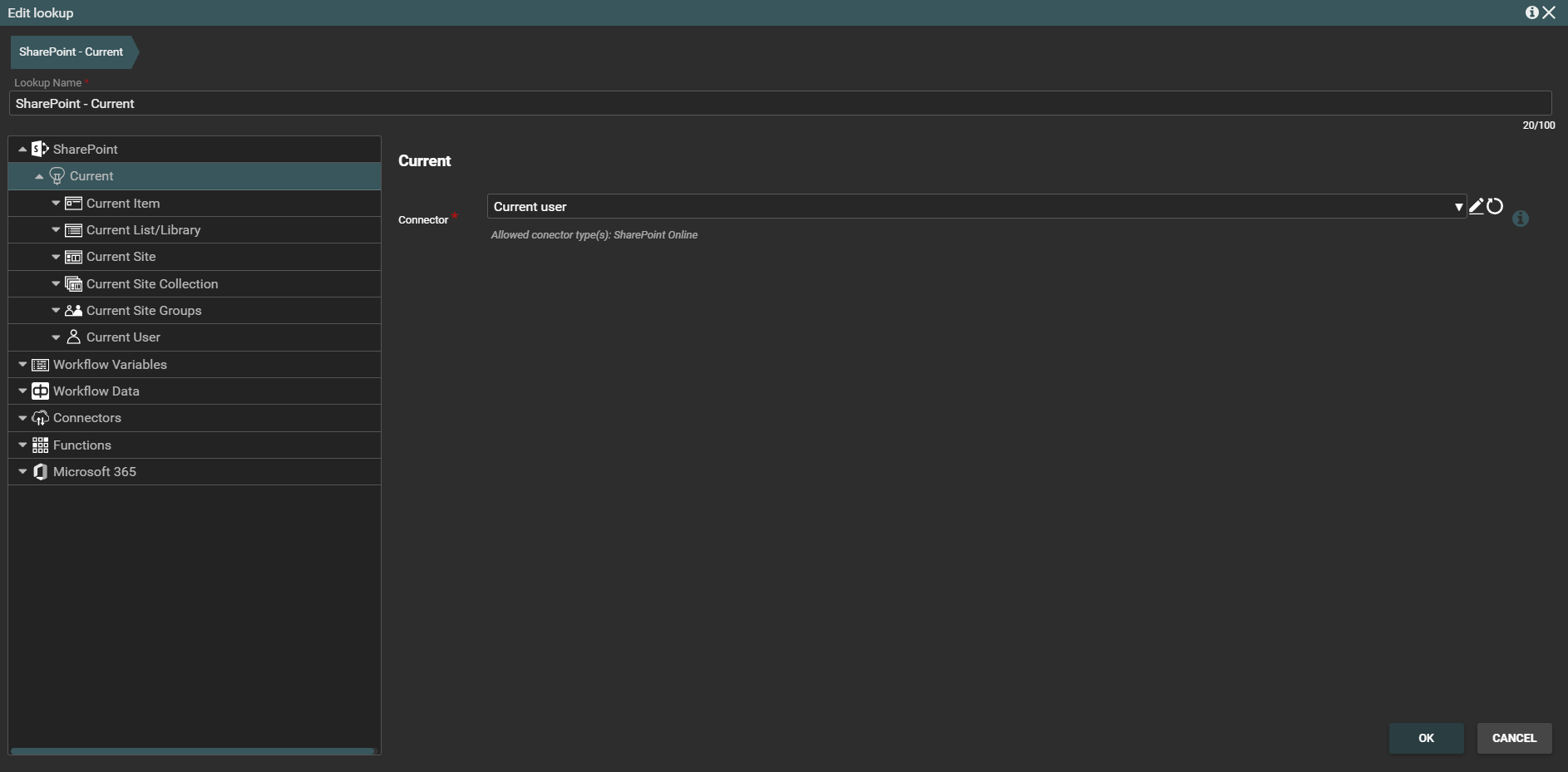Viewport: 1568px width, 772px height.
Task: Click the info icon in title bar
Action: point(1531,12)
